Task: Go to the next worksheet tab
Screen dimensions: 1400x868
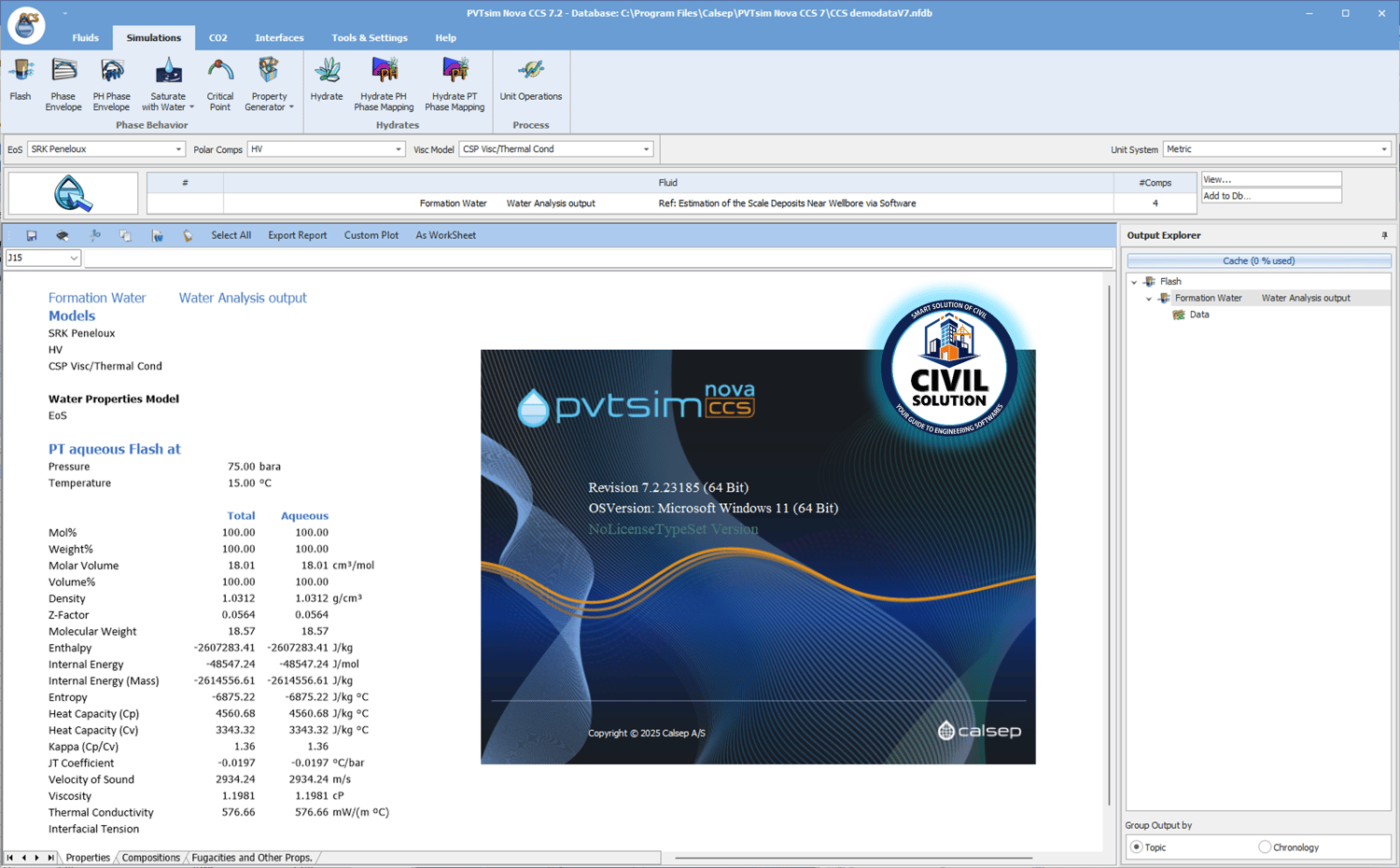Action: [37, 858]
